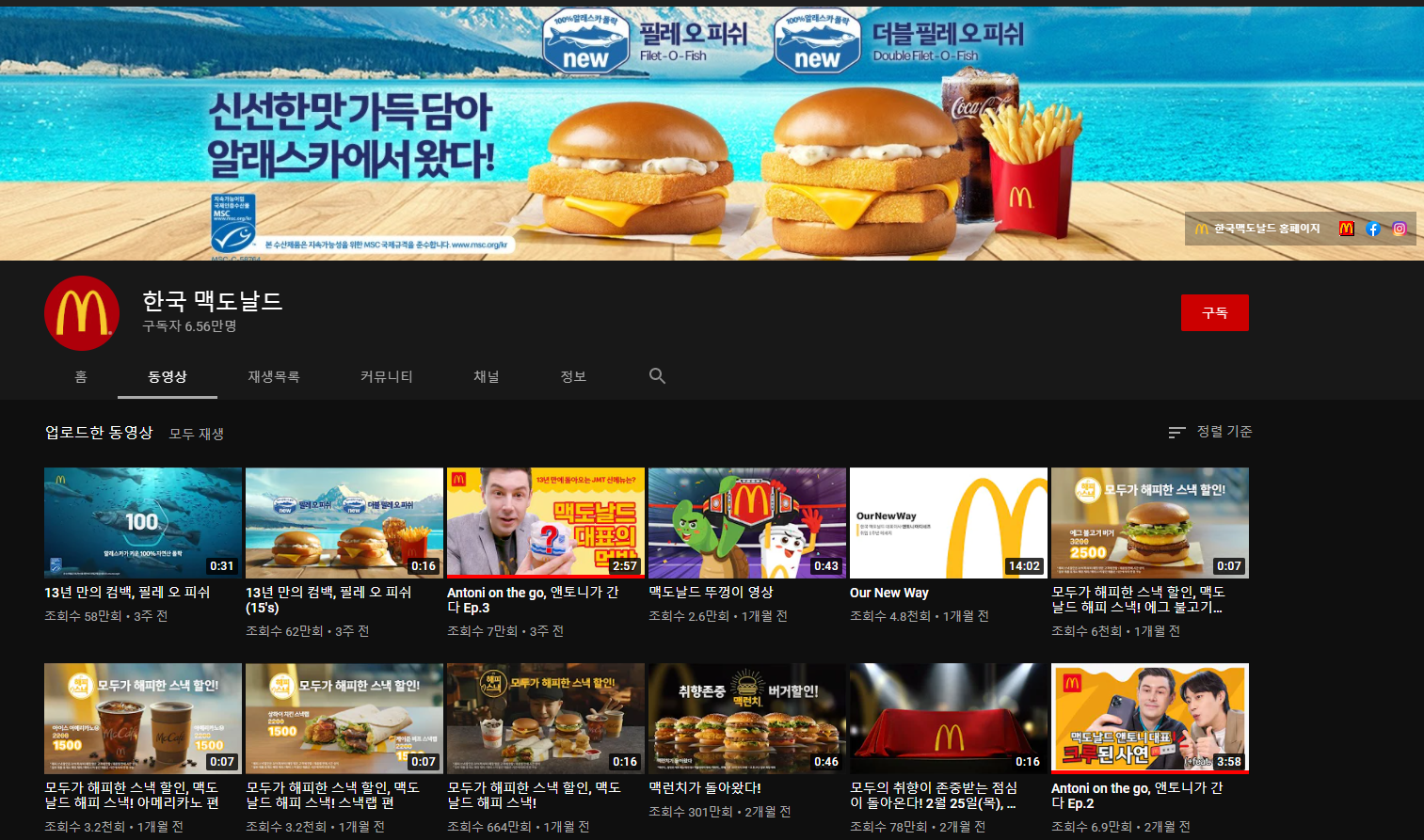Click the 구독자 6.56만명 subscriber count
The width and height of the screenshot is (1424, 840).
(189, 326)
